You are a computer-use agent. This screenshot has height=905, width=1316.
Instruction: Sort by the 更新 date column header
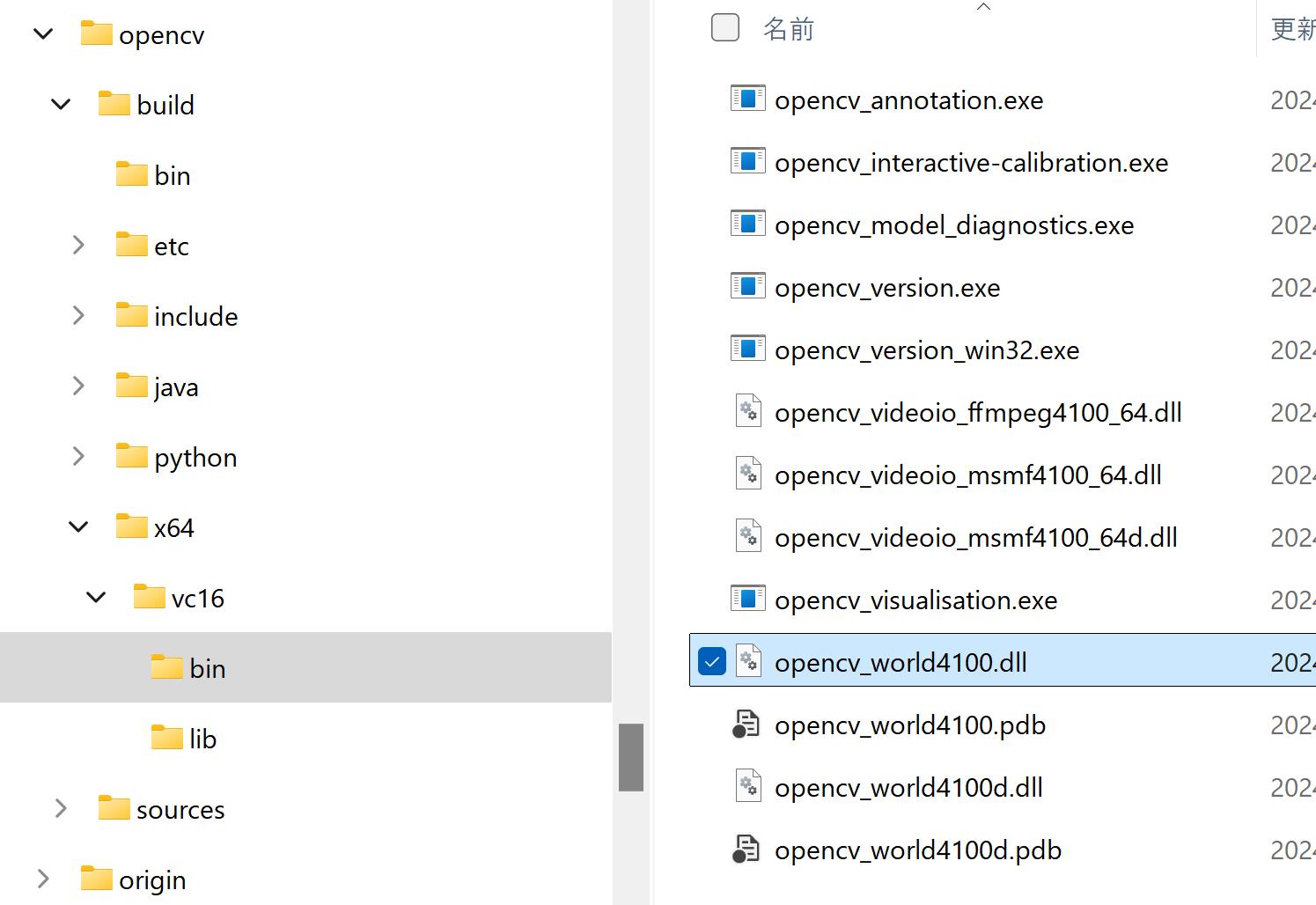coord(1292,29)
